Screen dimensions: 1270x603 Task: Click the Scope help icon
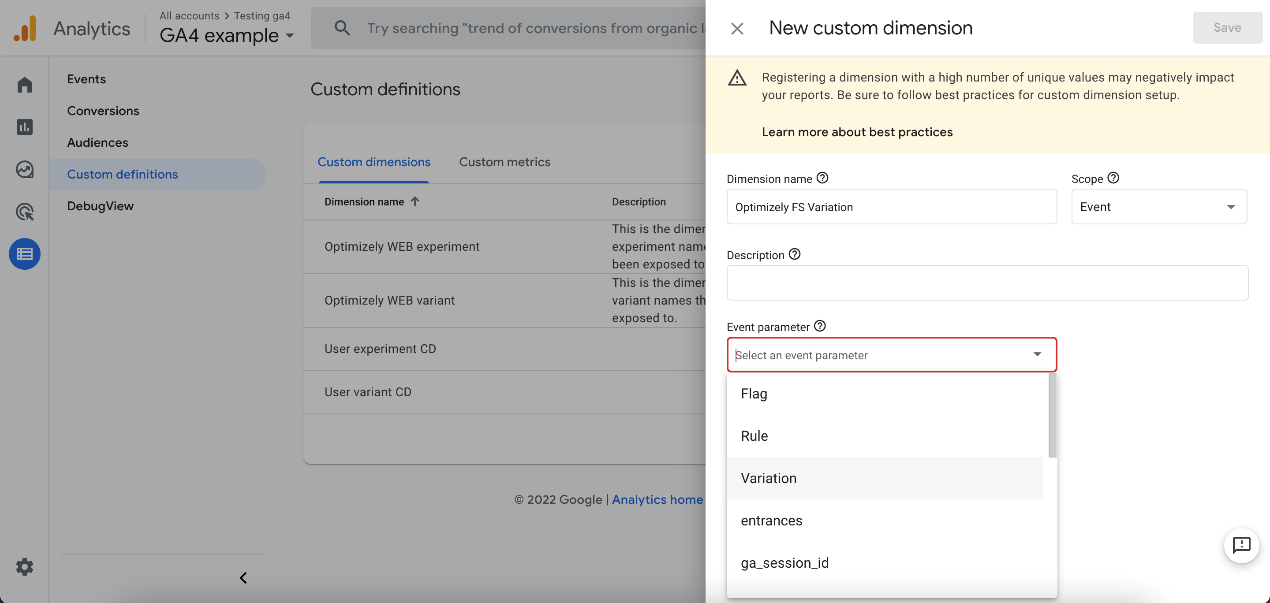point(1113,178)
